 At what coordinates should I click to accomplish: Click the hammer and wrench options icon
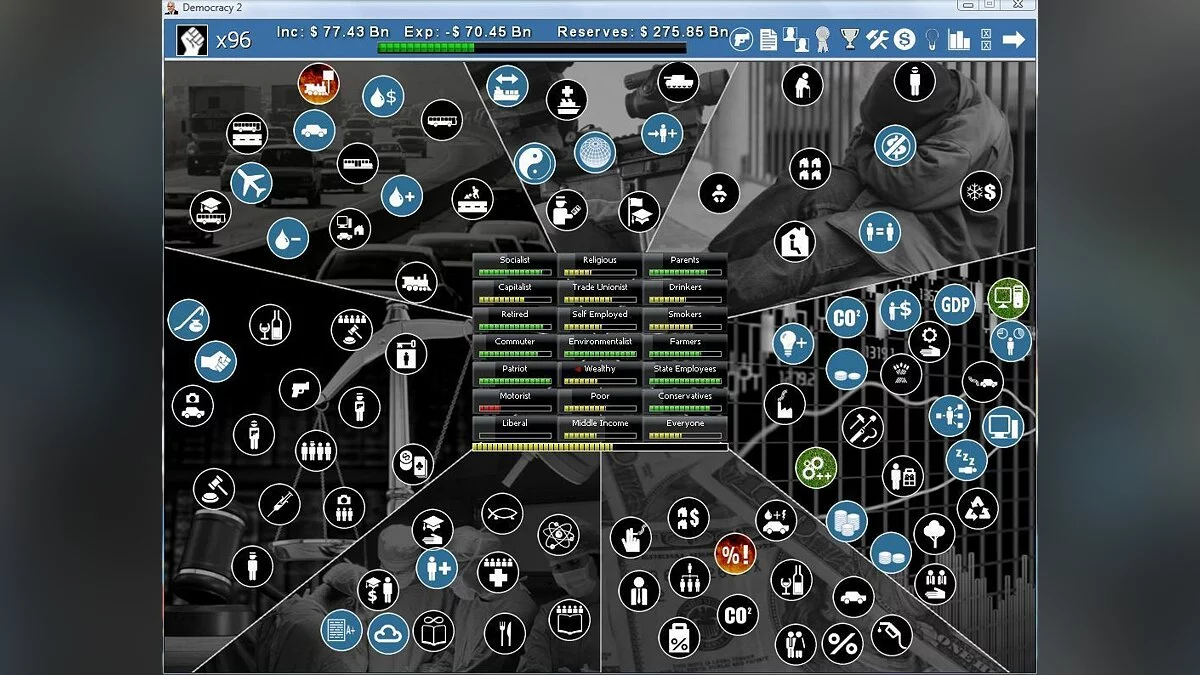pyautogui.click(x=877, y=40)
